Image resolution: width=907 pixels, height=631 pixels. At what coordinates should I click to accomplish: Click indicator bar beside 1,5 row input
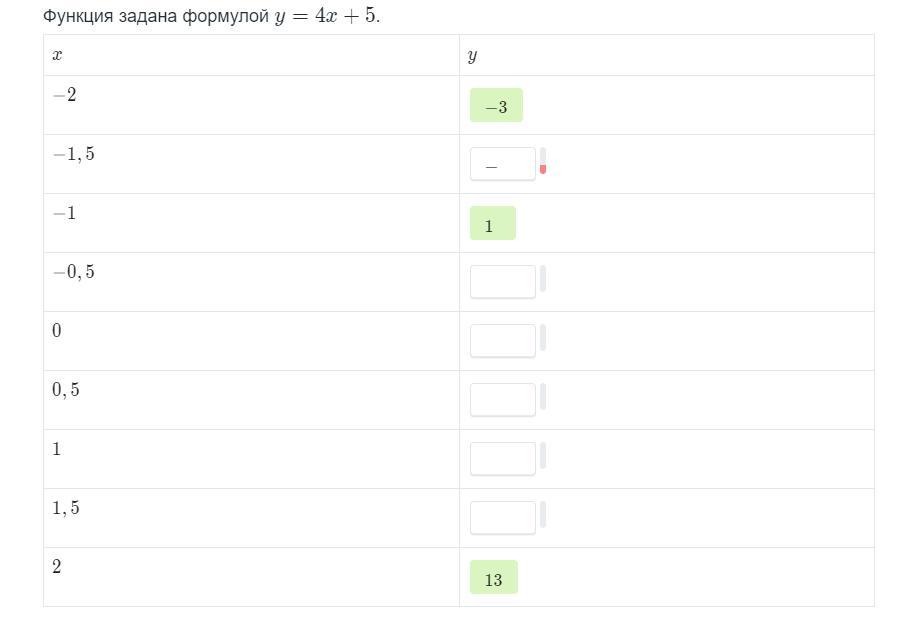(543, 515)
